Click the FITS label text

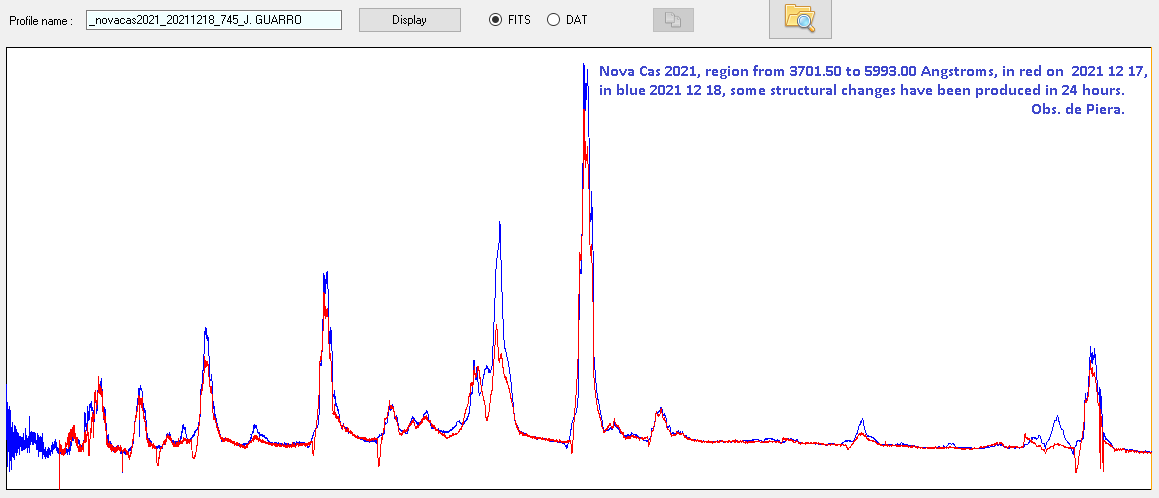519,20
